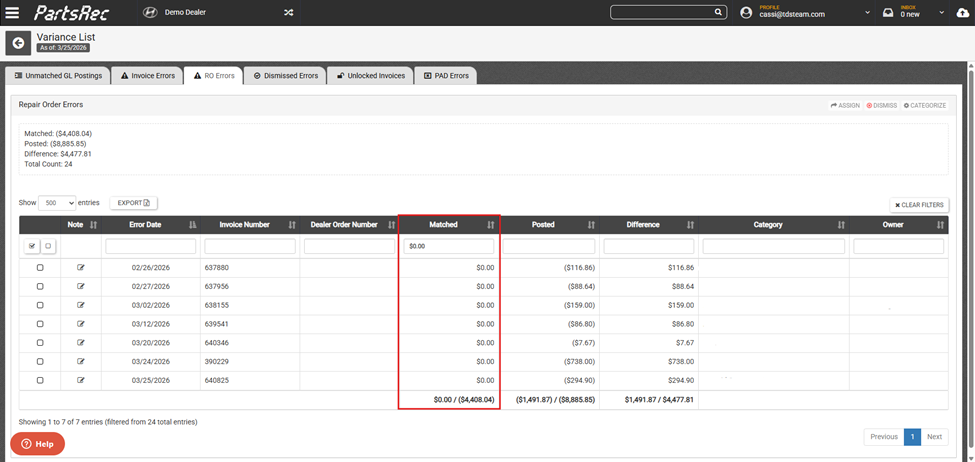This screenshot has width=975, height=462.
Task: Click the Dismiss button
Action: coord(881,106)
